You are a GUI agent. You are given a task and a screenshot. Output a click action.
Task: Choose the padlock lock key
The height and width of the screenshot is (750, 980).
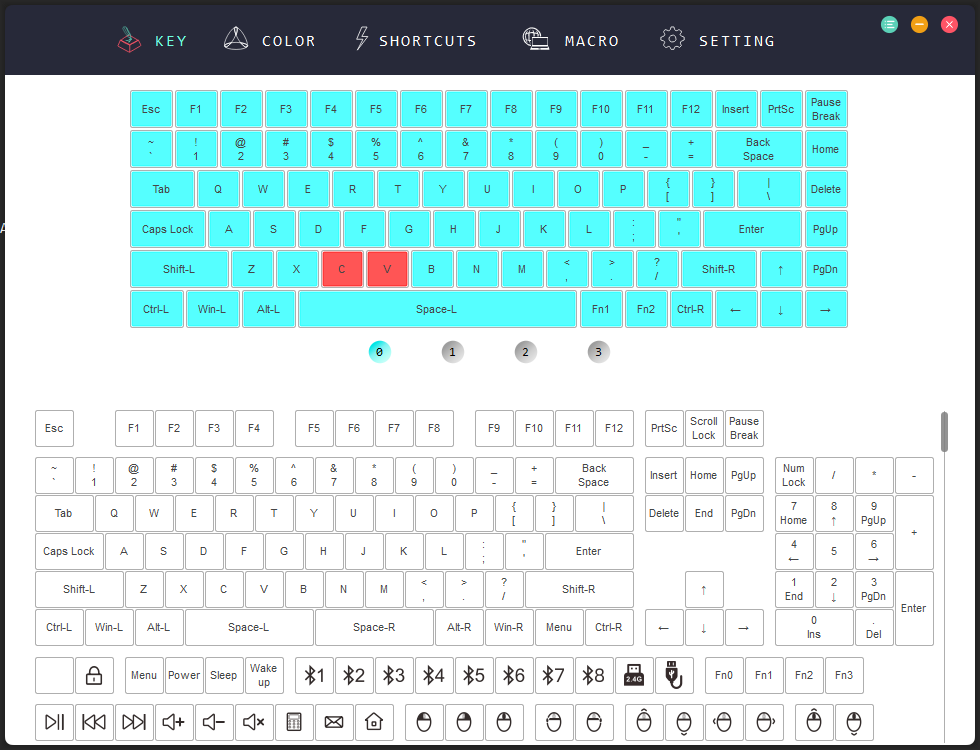pyautogui.click(x=94, y=676)
